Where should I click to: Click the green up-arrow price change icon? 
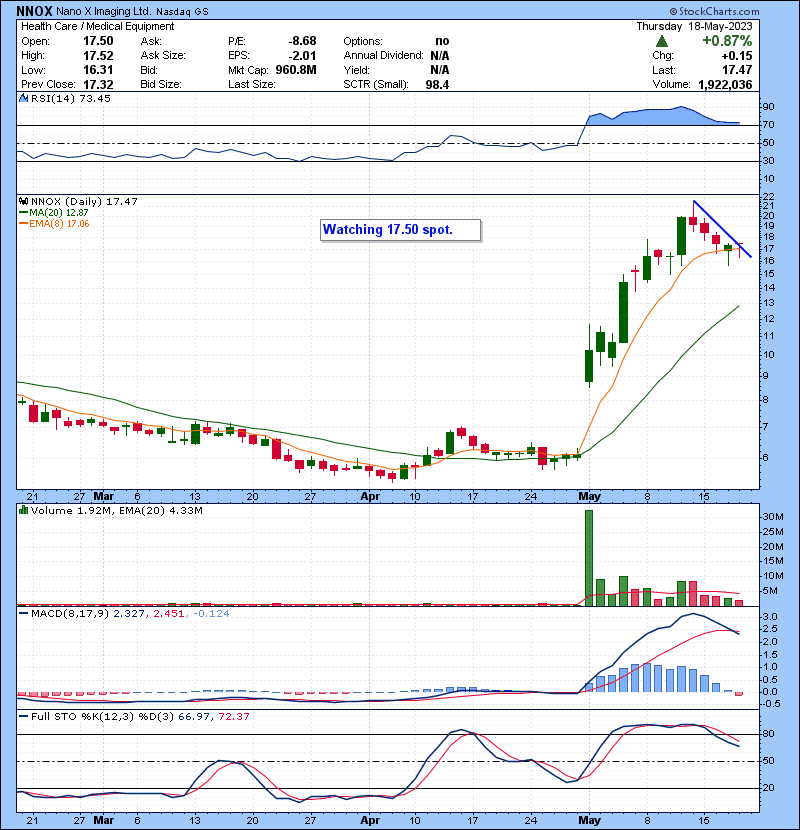(x=661, y=42)
